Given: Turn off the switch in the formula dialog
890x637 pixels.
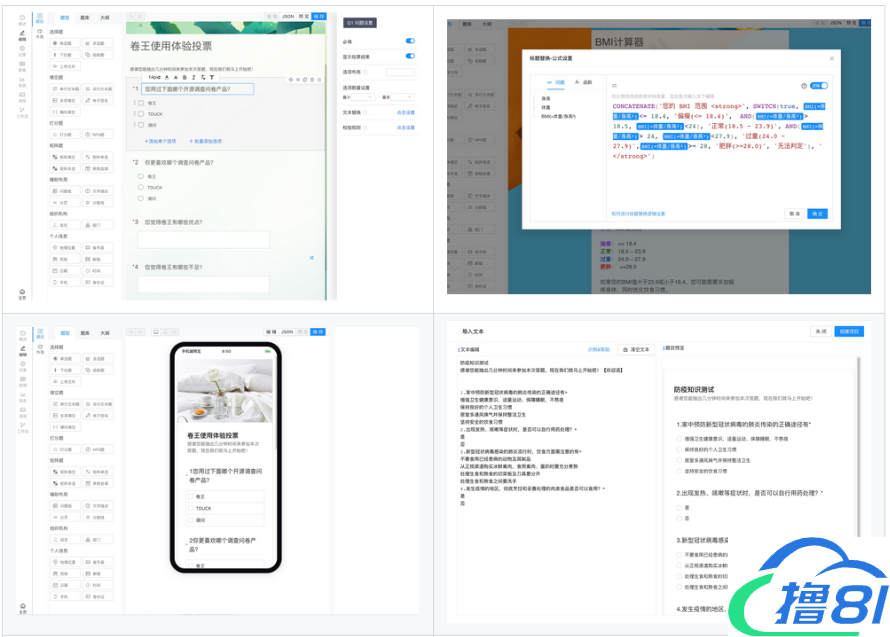Looking at the screenshot, I should (x=819, y=86).
